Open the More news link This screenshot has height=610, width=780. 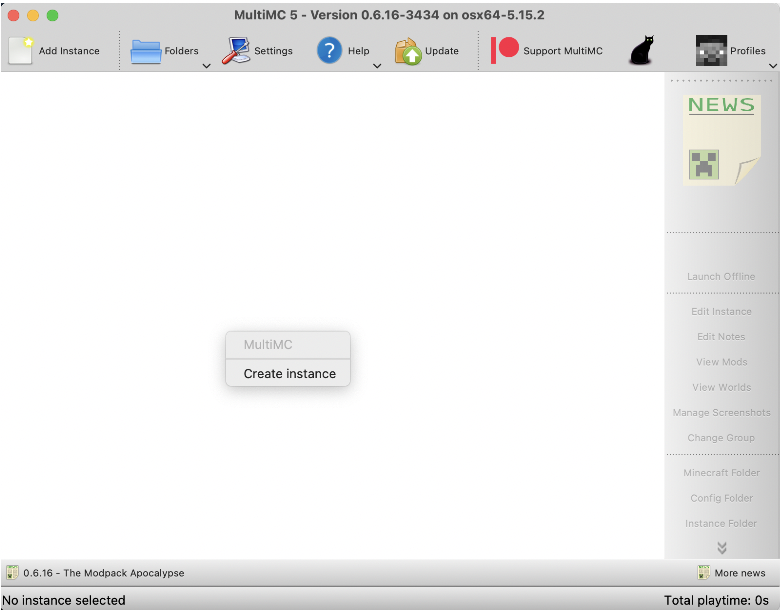[x=740, y=573]
